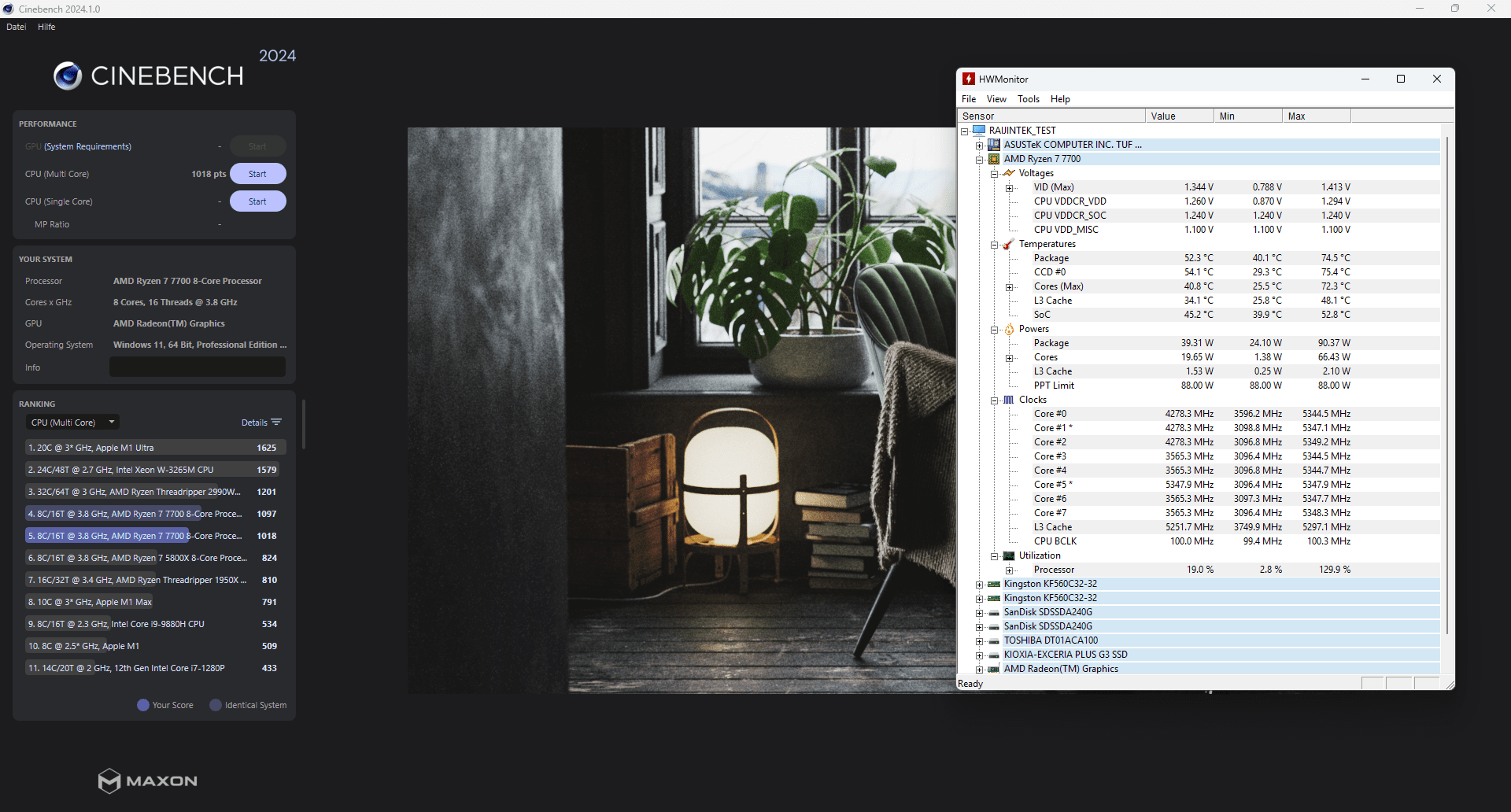
Task: Click the Cinebench sphere logo
Action: (68, 76)
